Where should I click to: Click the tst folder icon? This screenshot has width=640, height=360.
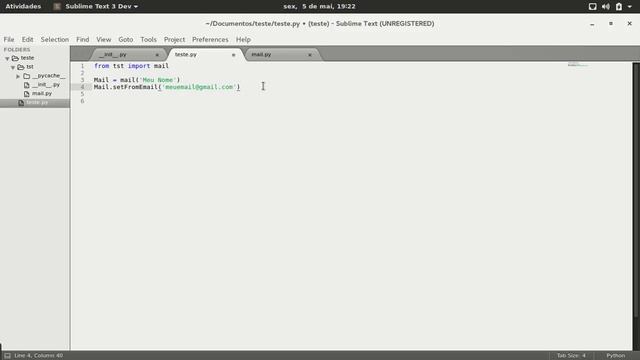pos(21,67)
